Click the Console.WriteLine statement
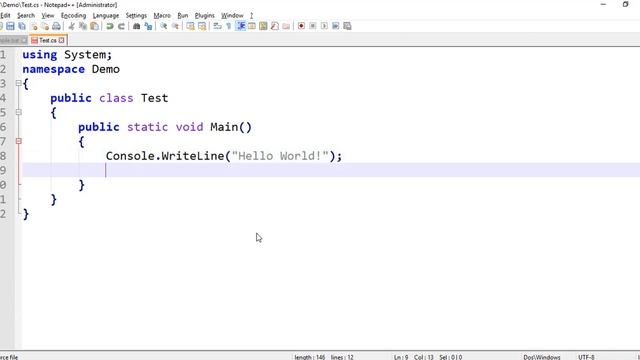 224,156
